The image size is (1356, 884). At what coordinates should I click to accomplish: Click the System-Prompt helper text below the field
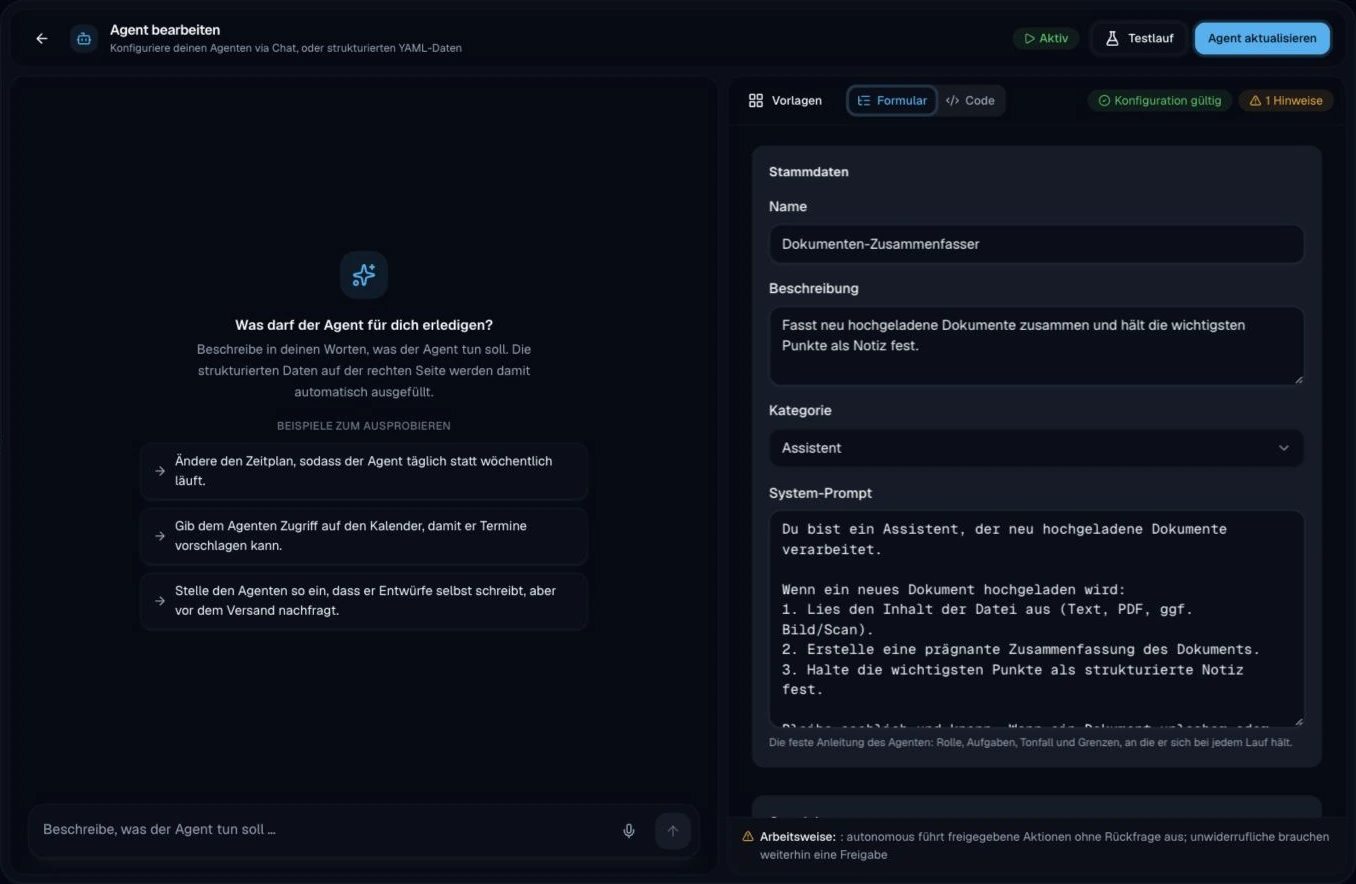[1030, 743]
